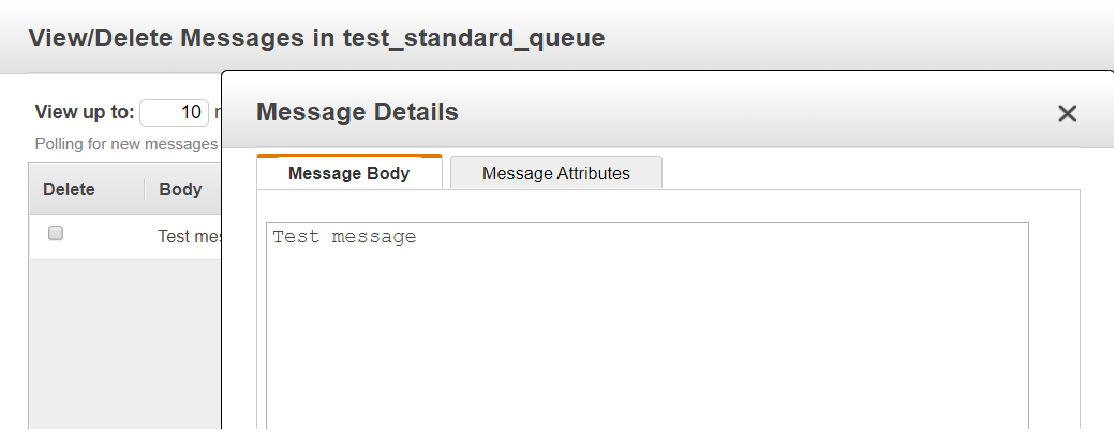Viewport: 1114px width, 434px height.
Task: Click the divider between Delete and Body headers
Action: tap(145, 190)
